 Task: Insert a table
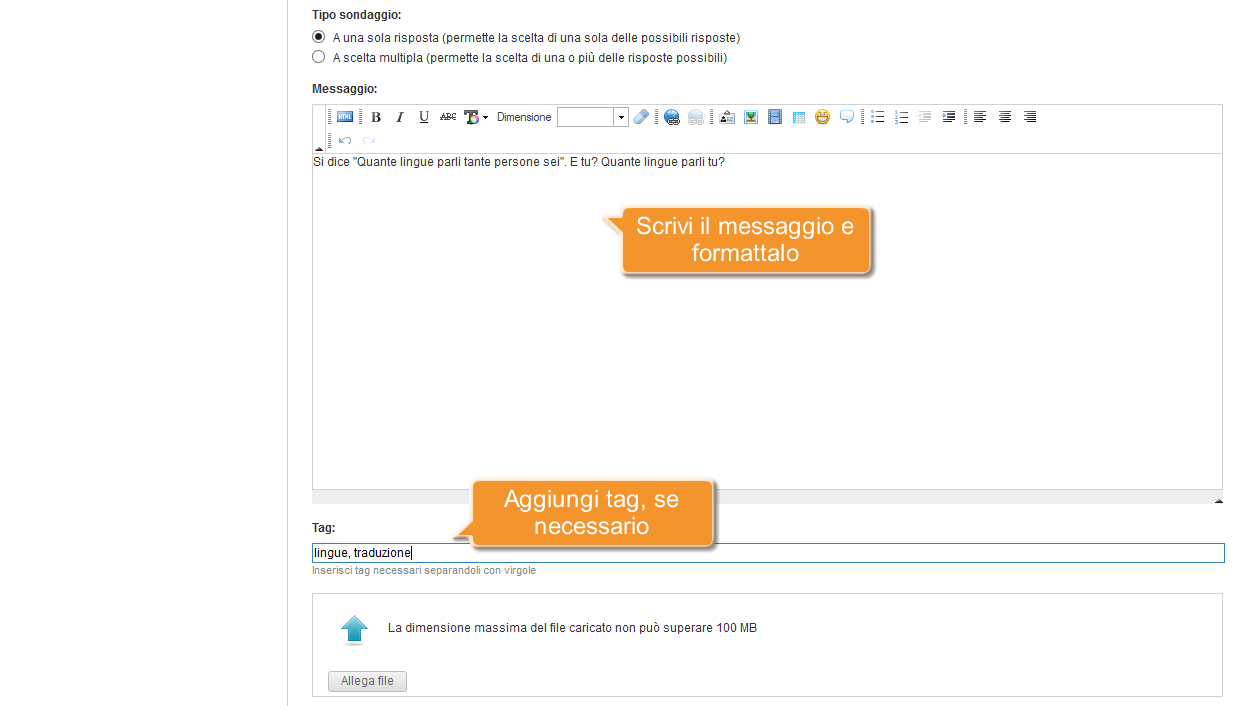coord(799,117)
